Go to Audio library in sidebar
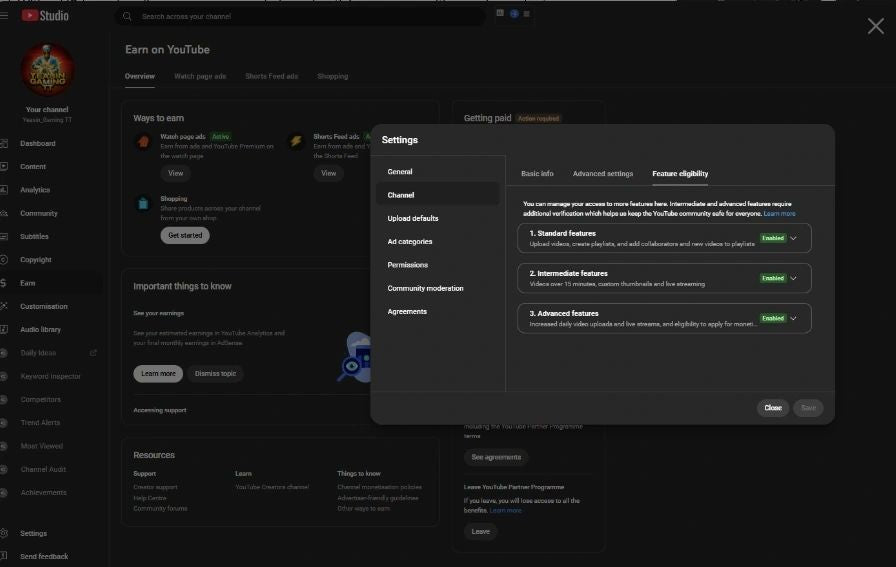Image resolution: width=896 pixels, height=567 pixels. [x=40, y=329]
